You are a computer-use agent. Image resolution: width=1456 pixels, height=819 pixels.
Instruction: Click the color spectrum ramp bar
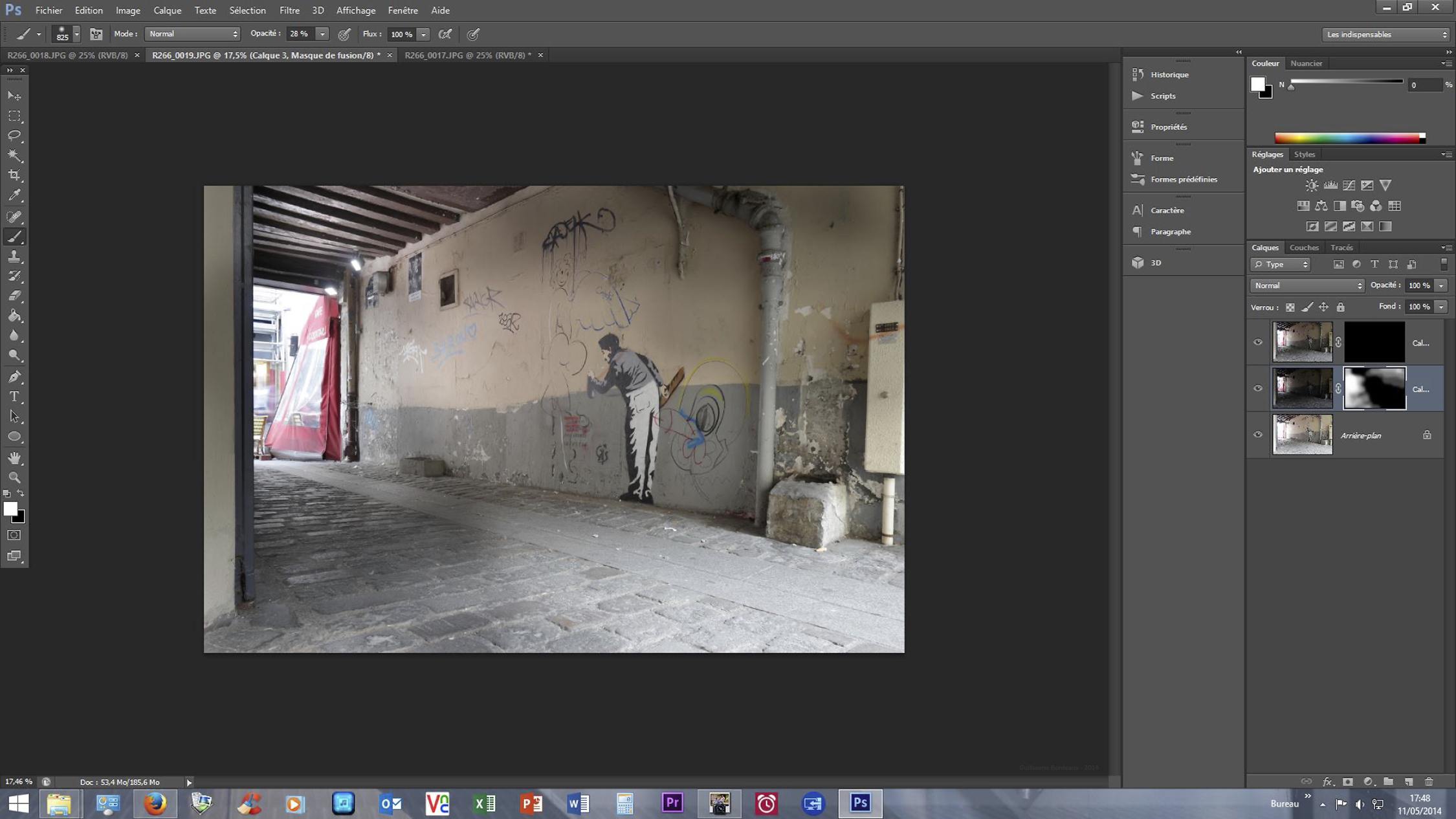[x=1349, y=138]
